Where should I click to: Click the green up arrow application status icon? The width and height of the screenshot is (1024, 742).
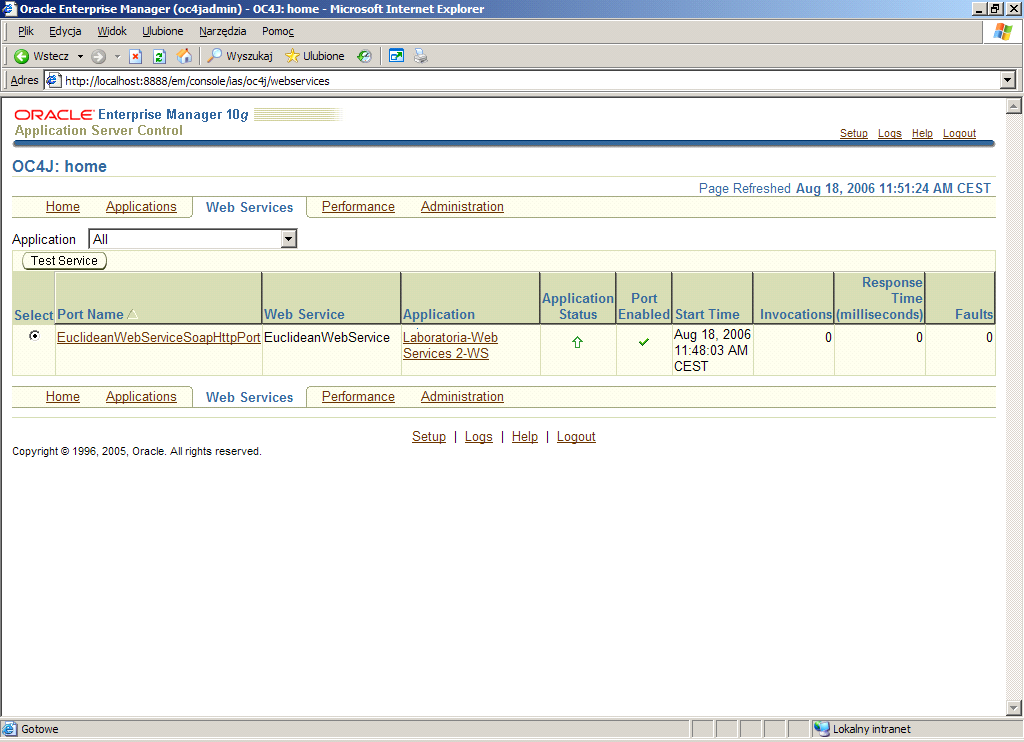[577, 342]
